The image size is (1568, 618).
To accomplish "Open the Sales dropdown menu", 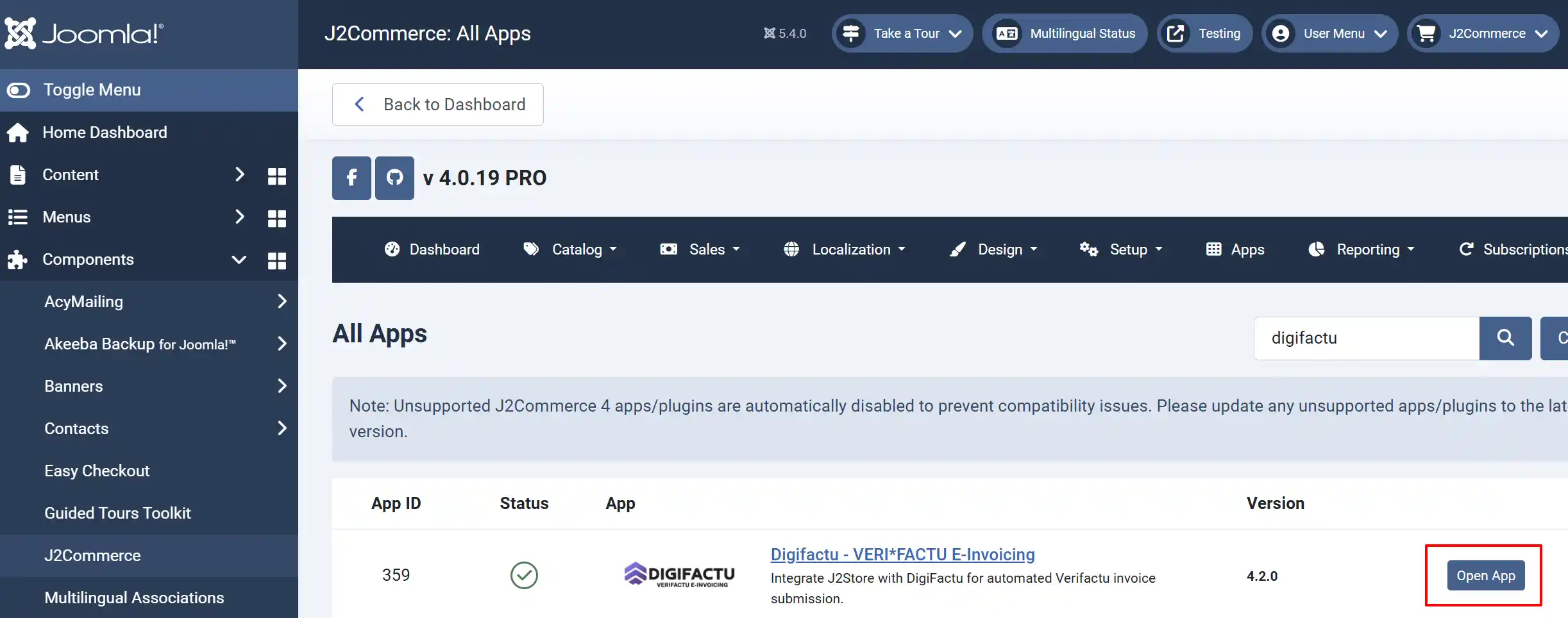I will coord(700,249).
